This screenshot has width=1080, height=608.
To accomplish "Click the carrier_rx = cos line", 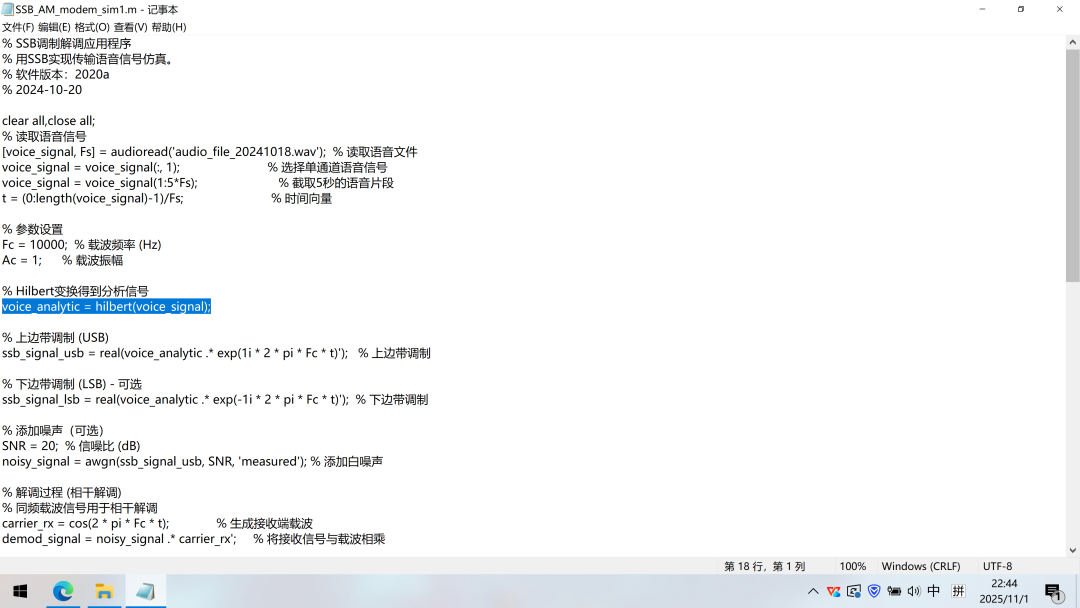I will click(x=157, y=523).
